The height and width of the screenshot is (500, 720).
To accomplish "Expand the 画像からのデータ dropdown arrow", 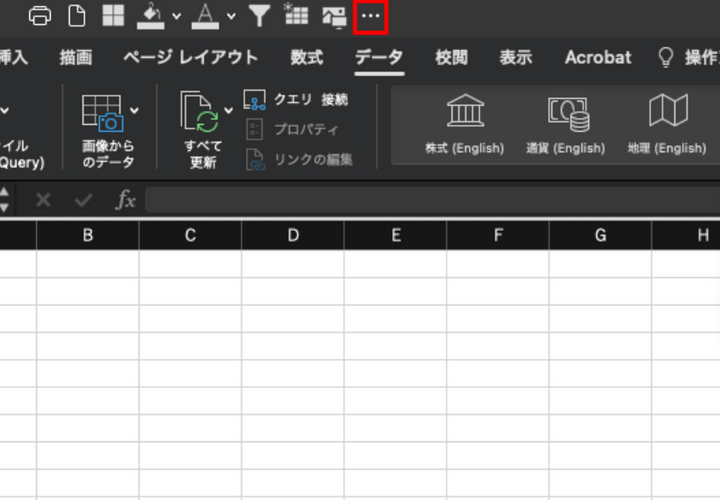I will tap(135, 109).
